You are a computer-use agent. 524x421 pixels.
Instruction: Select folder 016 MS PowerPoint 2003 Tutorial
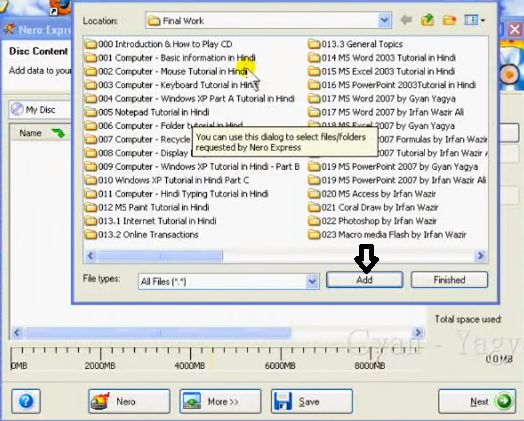[392, 85]
